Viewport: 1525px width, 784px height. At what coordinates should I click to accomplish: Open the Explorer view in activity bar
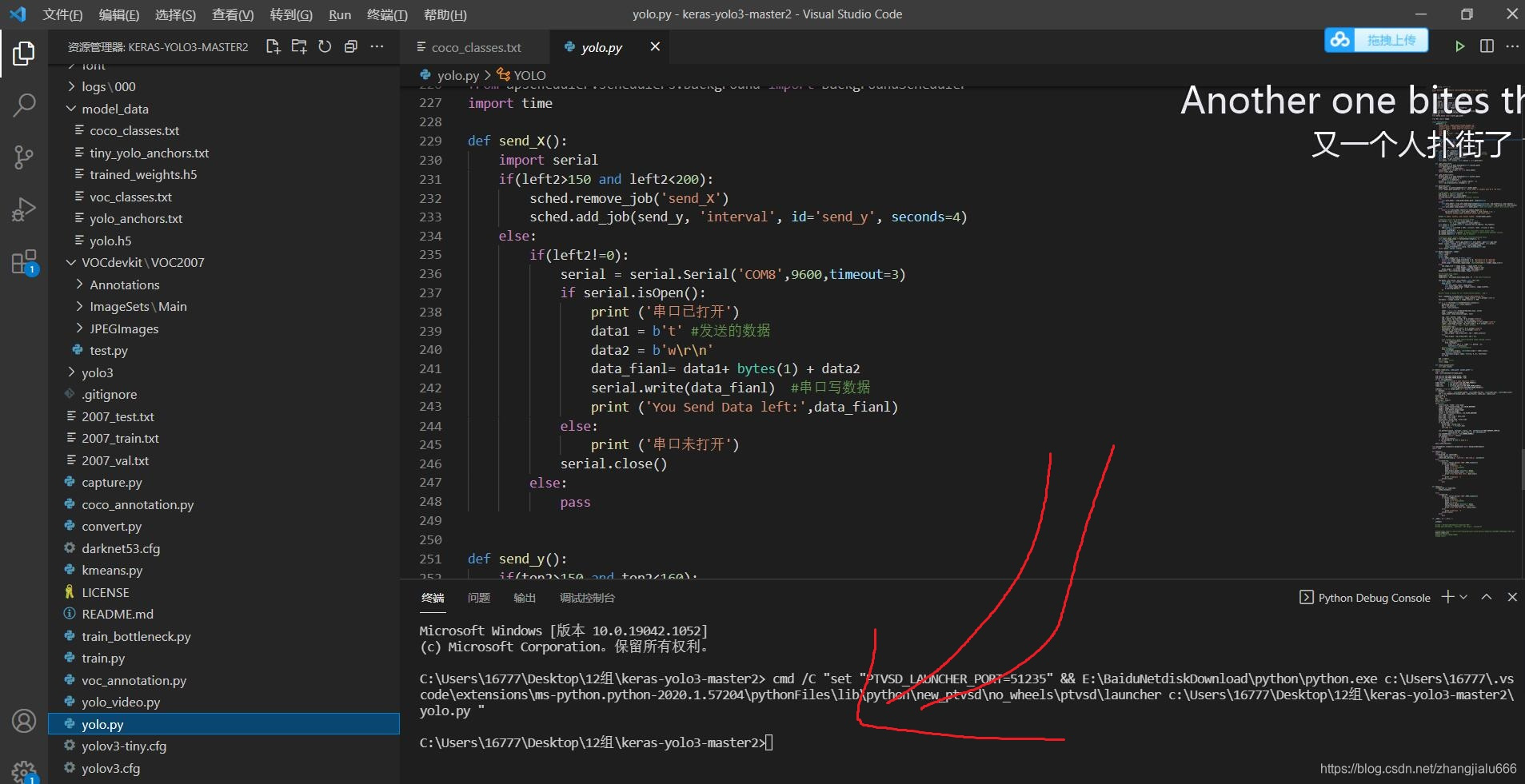[x=24, y=54]
